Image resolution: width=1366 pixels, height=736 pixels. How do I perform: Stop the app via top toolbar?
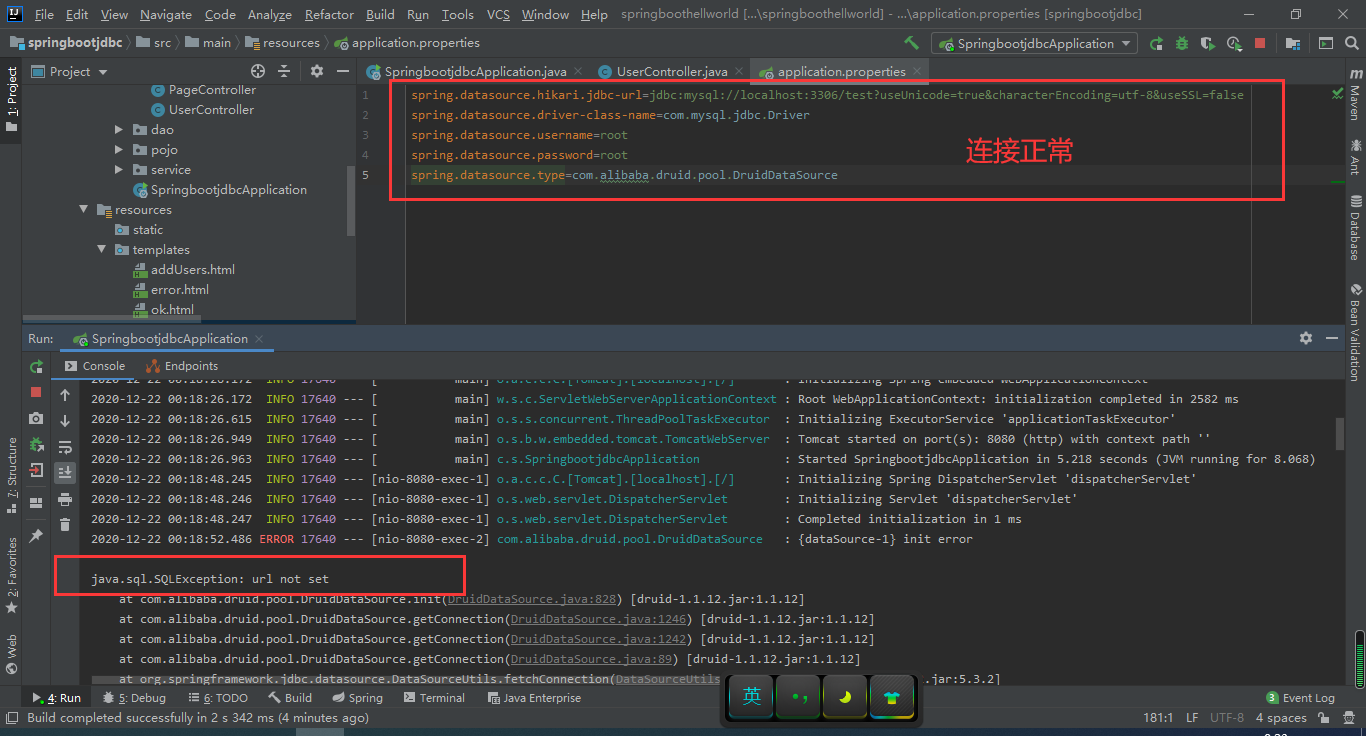click(1260, 43)
